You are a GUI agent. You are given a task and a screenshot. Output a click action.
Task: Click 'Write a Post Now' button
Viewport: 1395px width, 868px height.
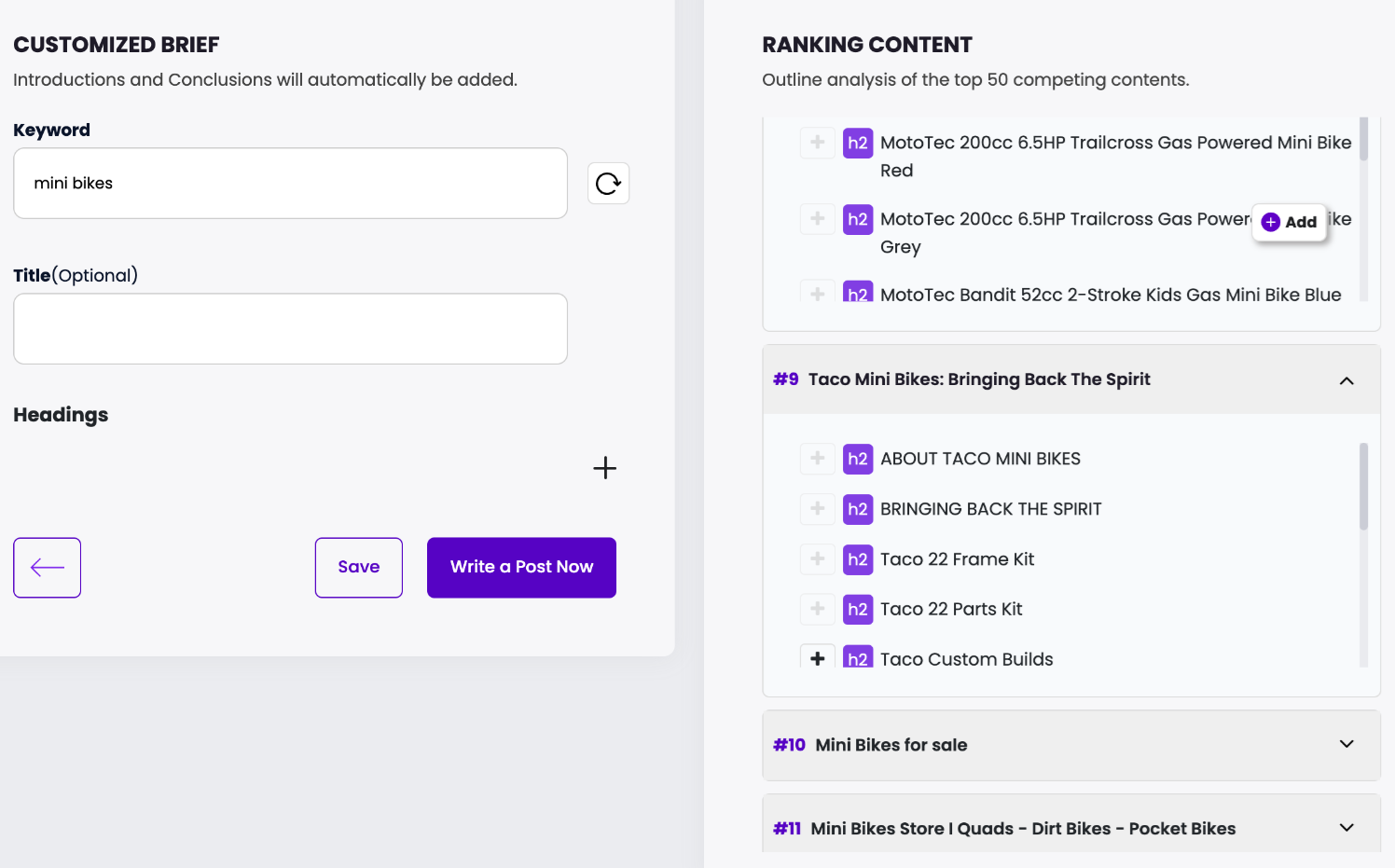(x=521, y=568)
